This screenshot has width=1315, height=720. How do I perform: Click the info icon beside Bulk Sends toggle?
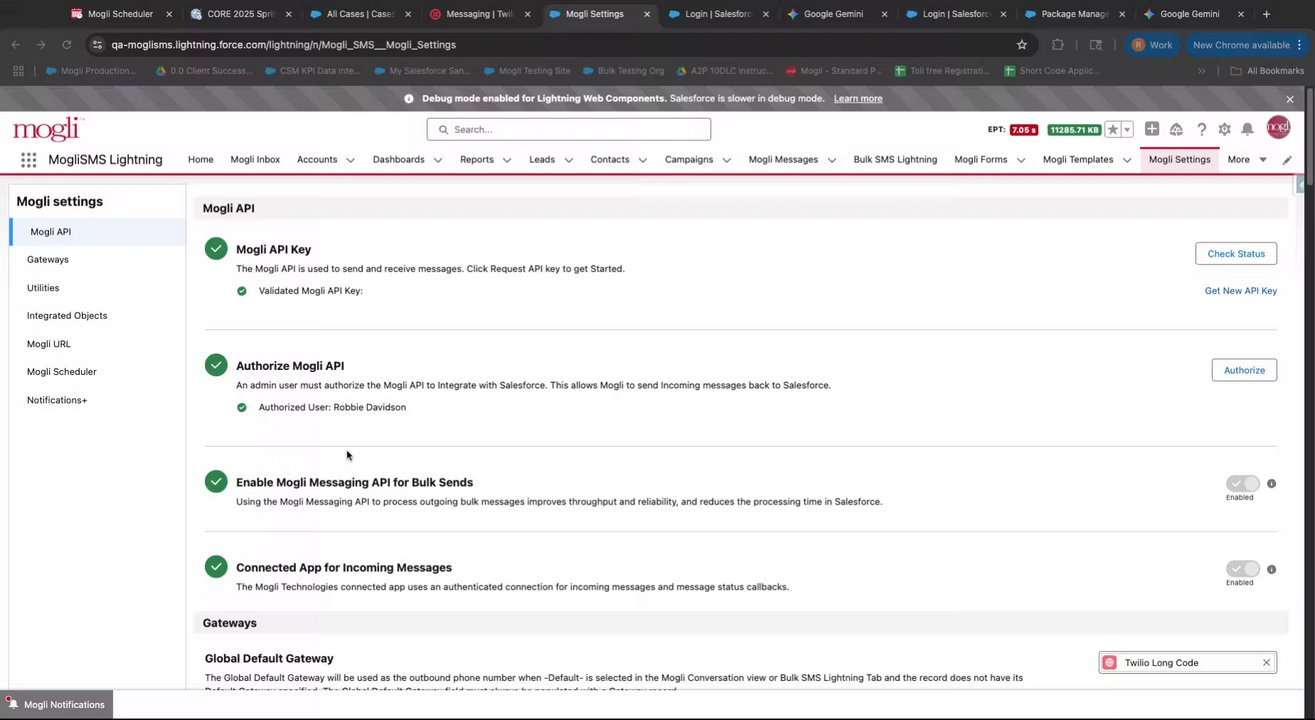click(x=1271, y=484)
